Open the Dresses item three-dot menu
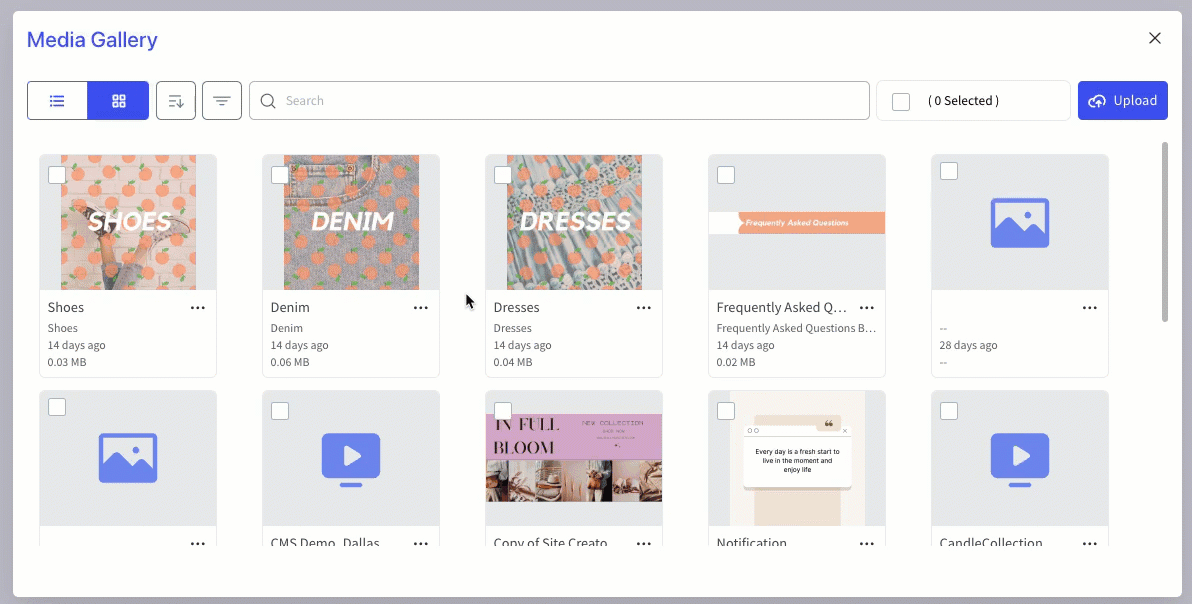 (x=643, y=307)
